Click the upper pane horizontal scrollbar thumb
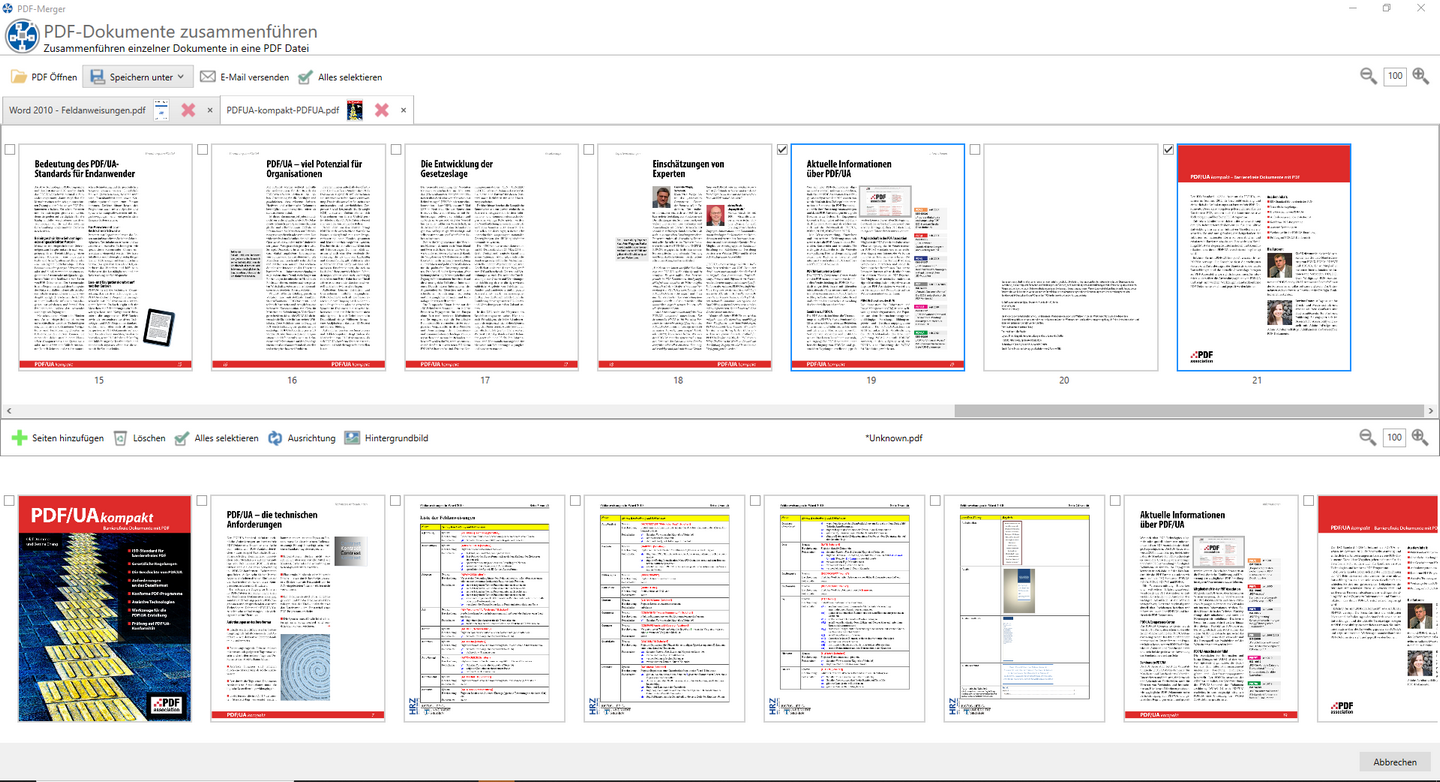 (1188, 411)
